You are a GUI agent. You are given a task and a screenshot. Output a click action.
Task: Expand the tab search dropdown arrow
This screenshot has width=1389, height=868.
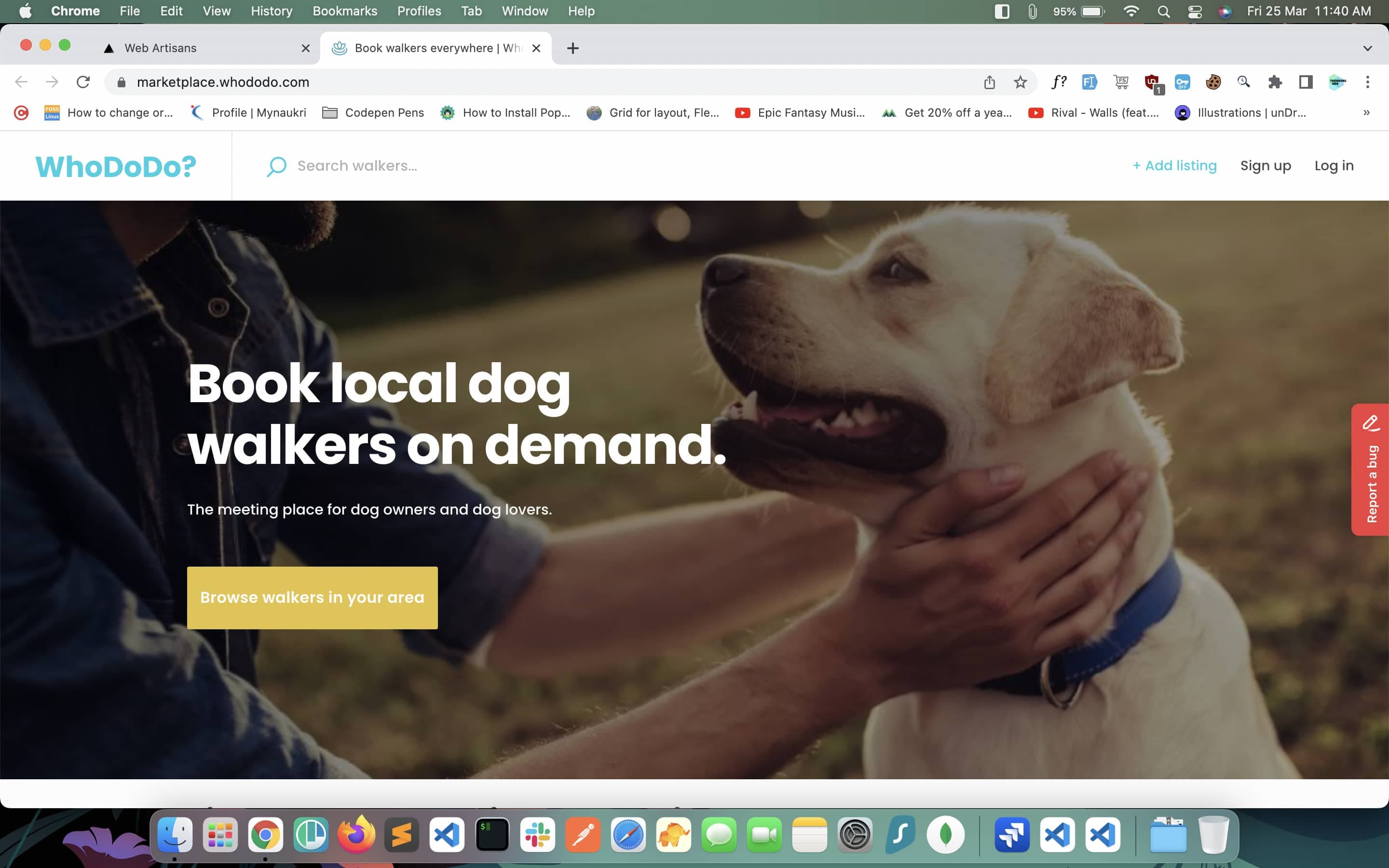pos(1367,48)
